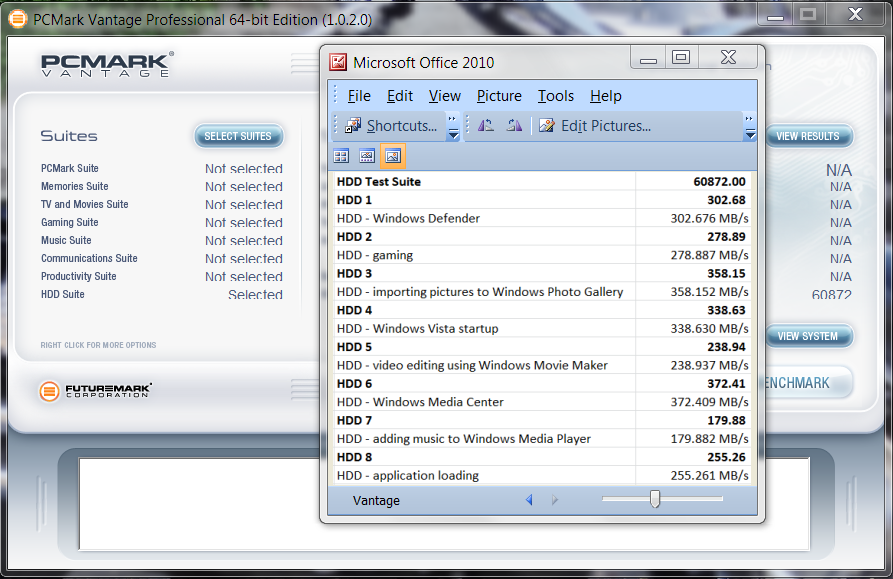Click the Picture Manager title bar icon

(338, 62)
